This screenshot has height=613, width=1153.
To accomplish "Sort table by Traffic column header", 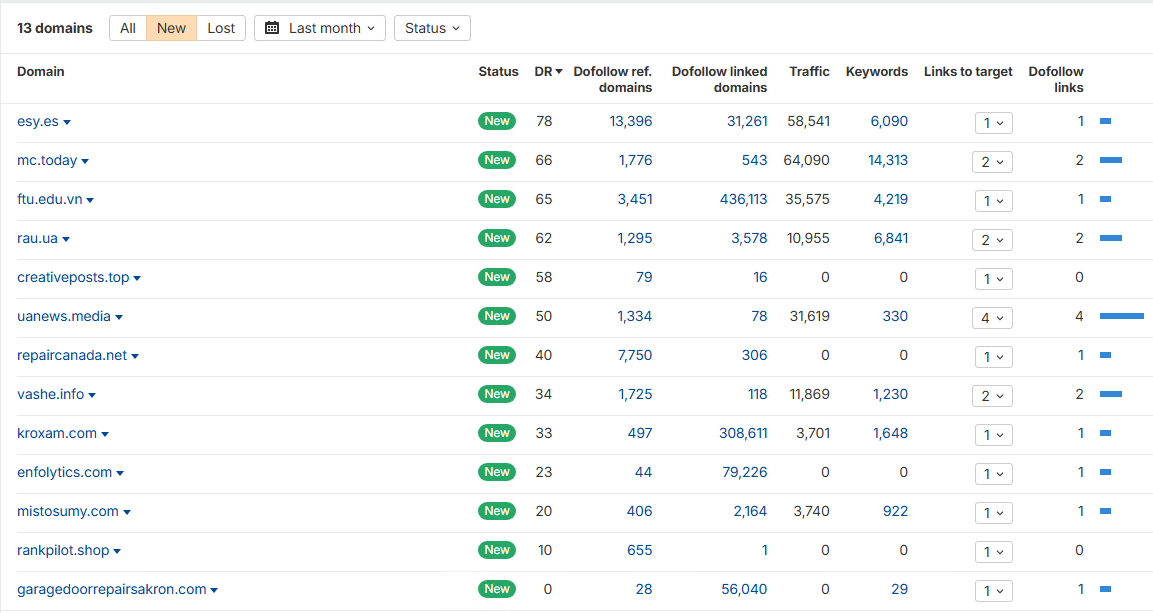I will point(809,71).
